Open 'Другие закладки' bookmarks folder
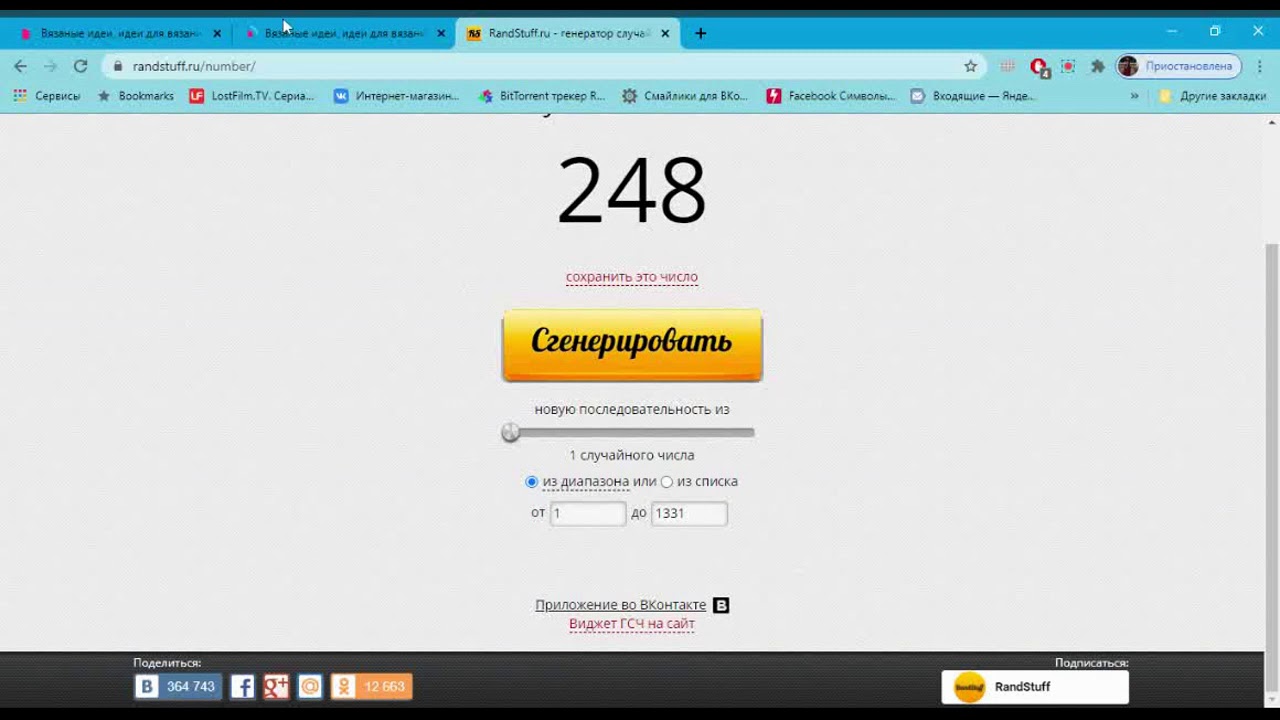1280x720 pixels. click(1212, 96)
